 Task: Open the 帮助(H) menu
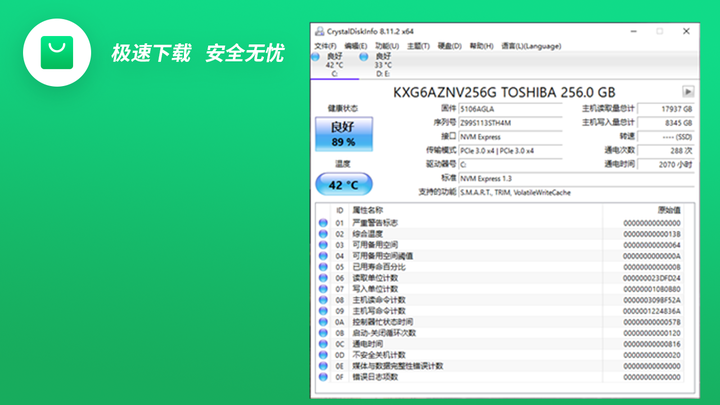point(481,46)
